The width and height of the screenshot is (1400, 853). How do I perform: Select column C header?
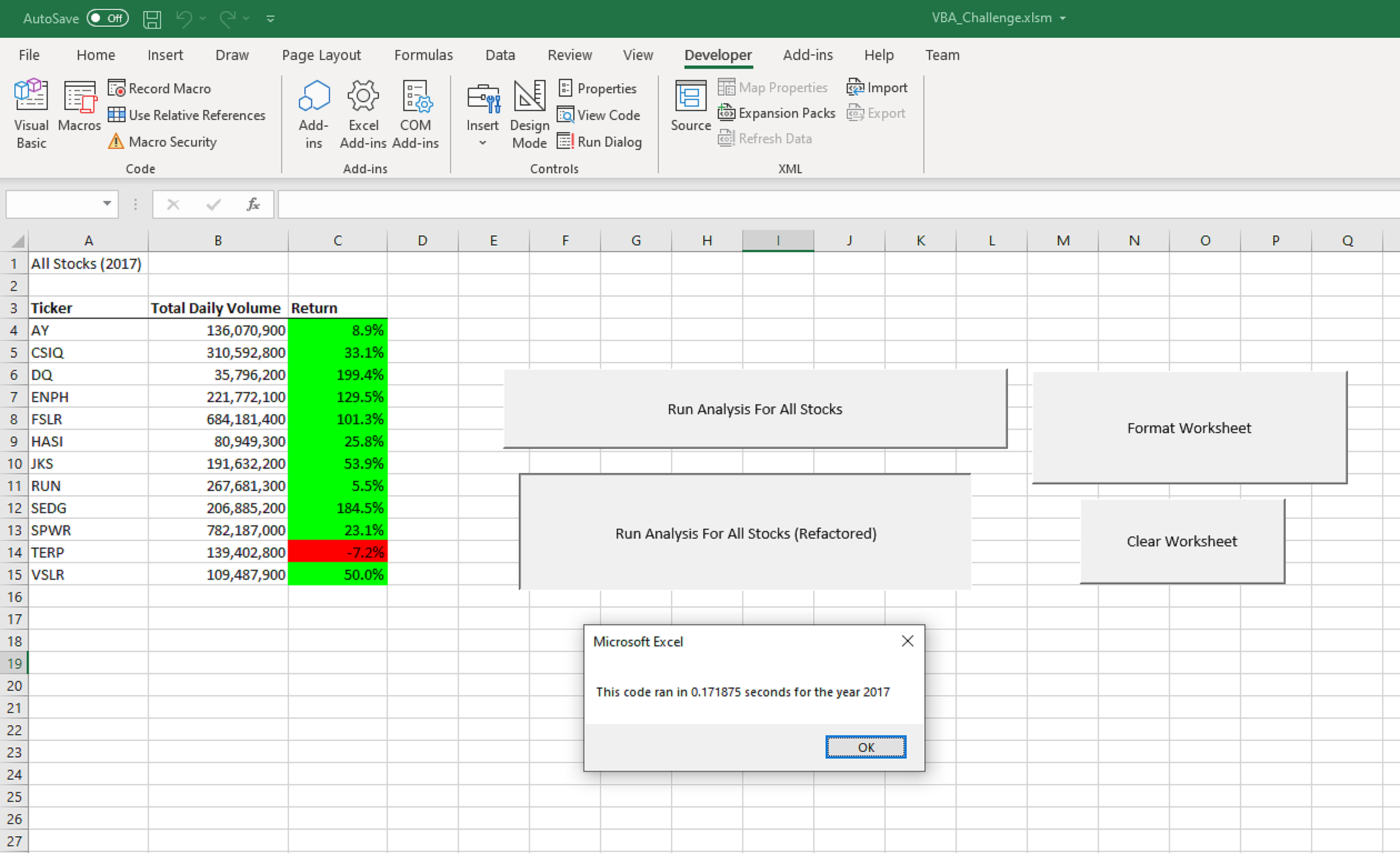(x=337, y=241)
